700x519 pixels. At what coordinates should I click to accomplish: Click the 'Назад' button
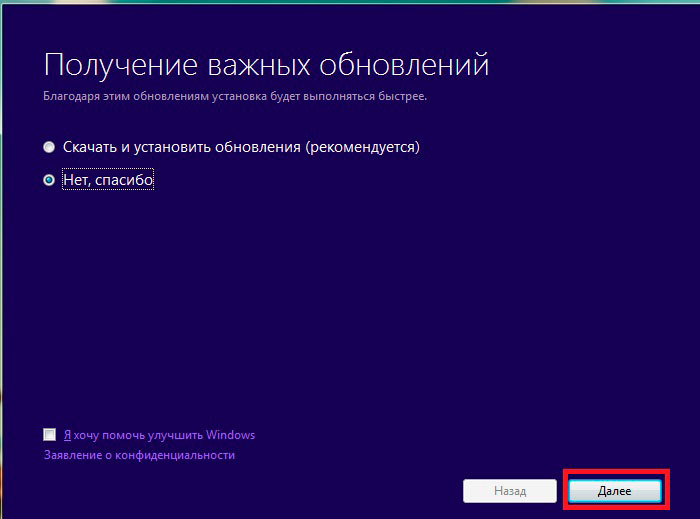[x=510, y=491]
